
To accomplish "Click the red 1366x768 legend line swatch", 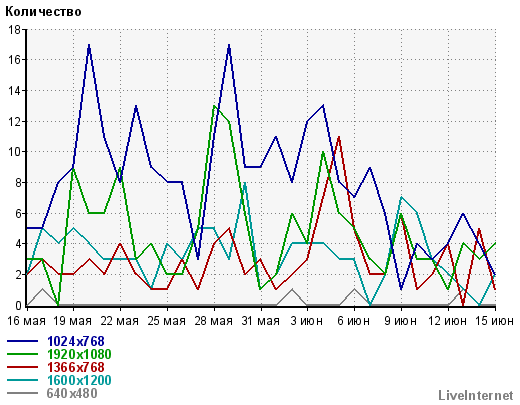I will (x=22, y=367).
